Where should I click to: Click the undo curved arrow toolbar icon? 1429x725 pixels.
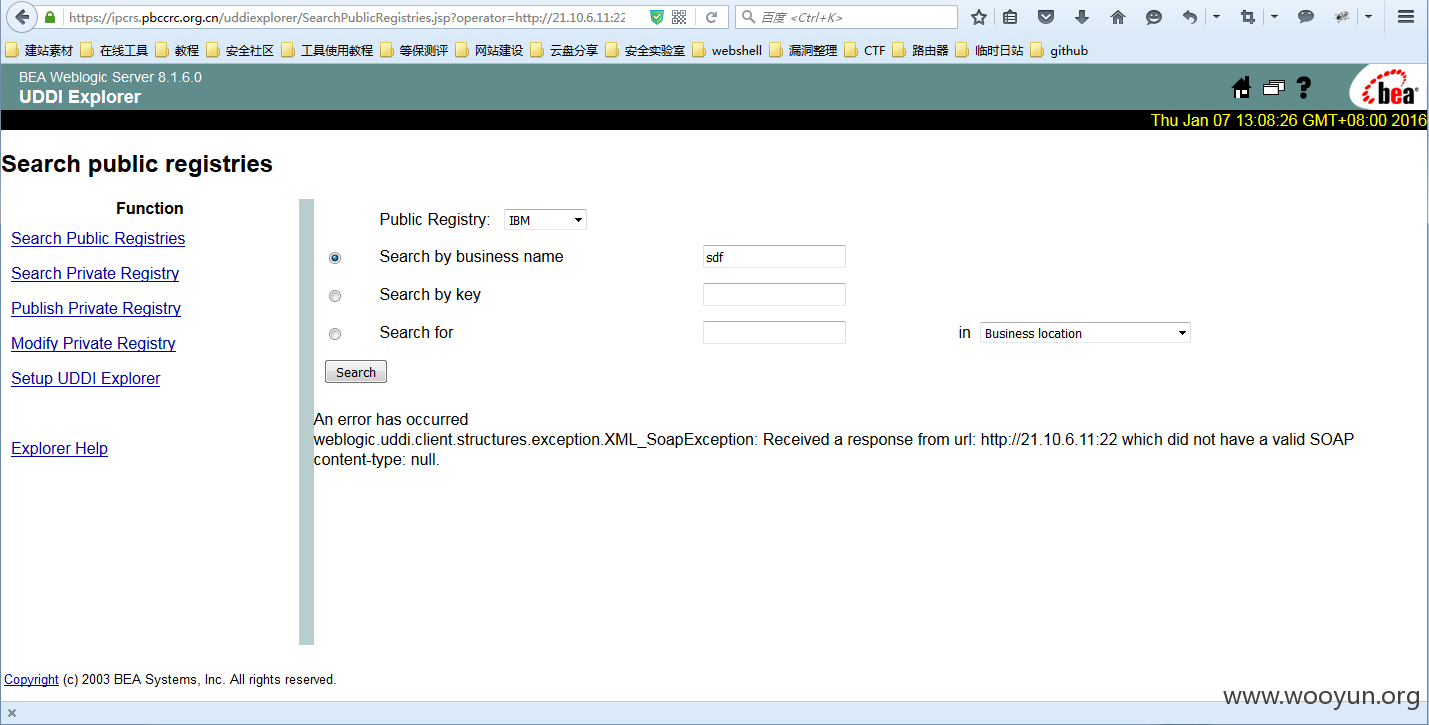1189,17
